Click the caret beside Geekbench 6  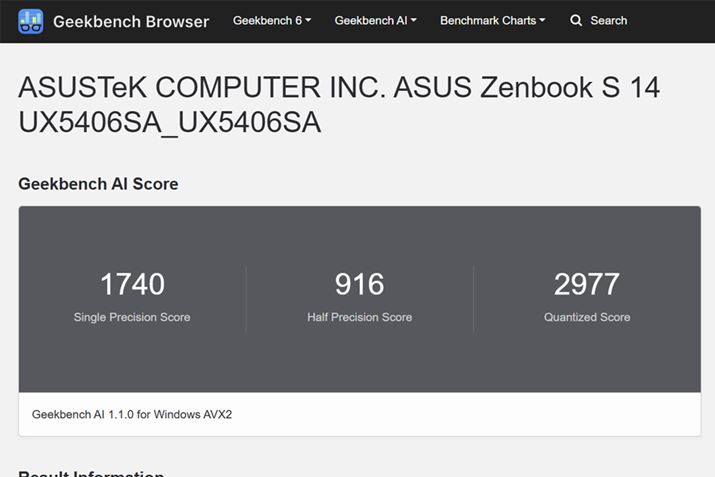(308, 21)
